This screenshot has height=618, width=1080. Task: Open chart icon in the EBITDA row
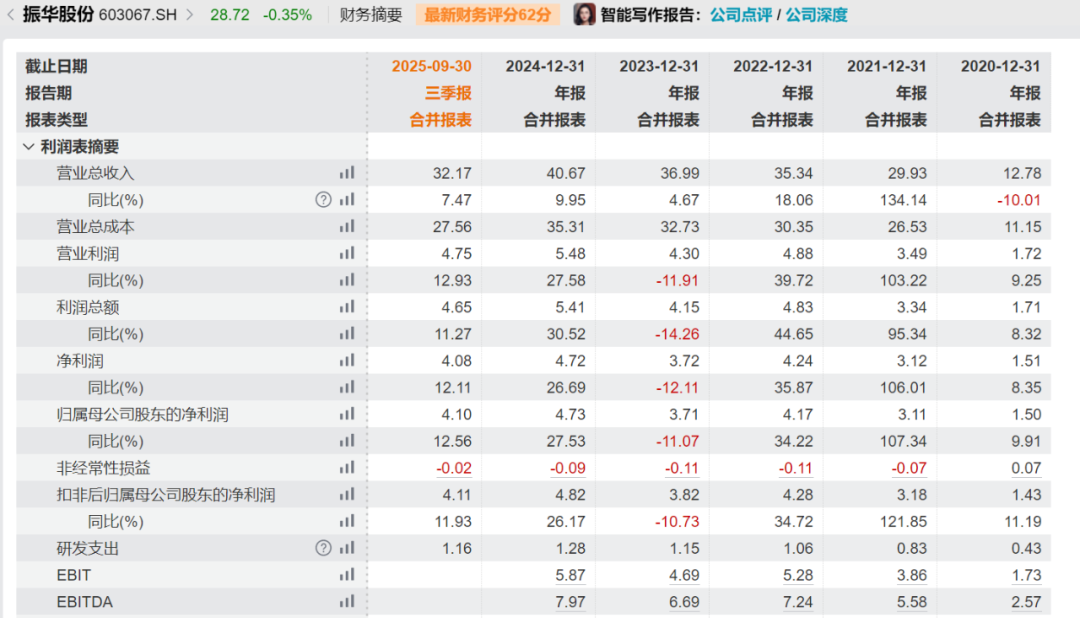point(347,602)
